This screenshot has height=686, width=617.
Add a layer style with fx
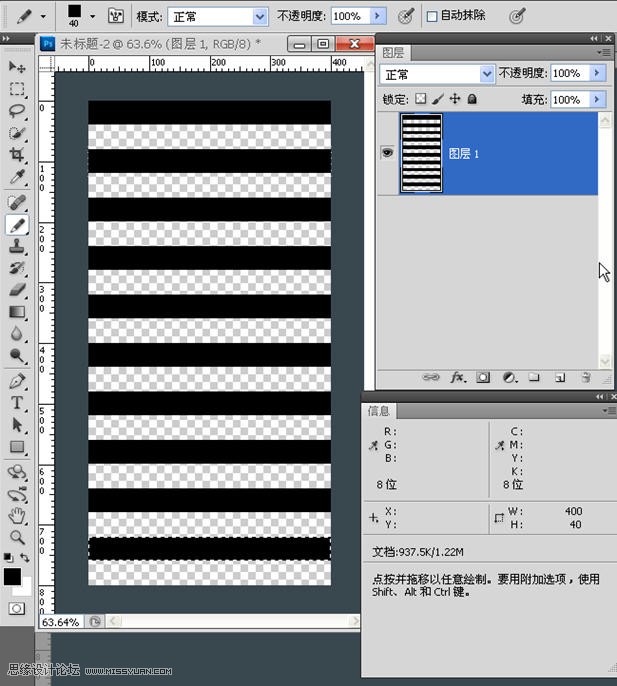point(458,378)
